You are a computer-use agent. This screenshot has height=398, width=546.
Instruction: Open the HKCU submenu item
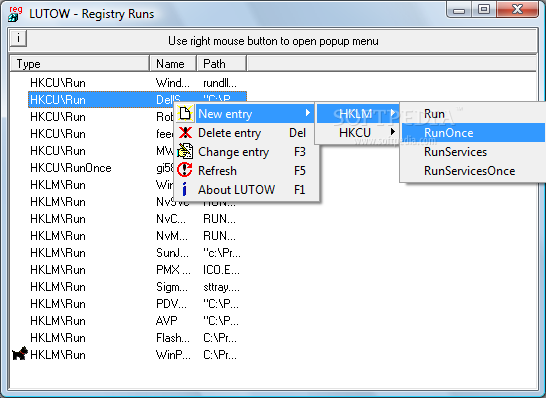(x=358, y=132)
